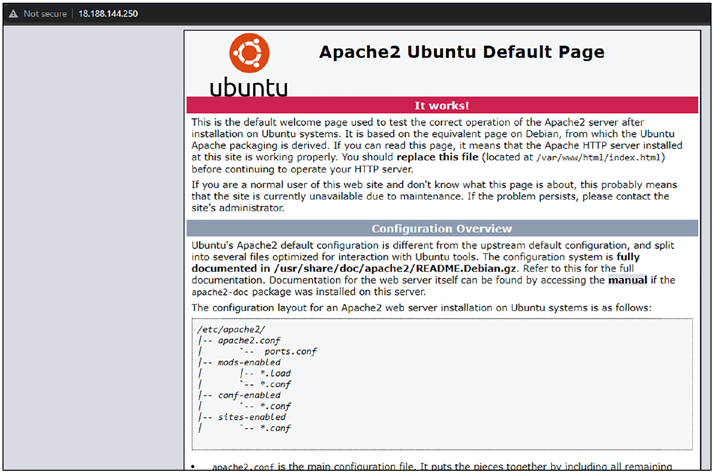The height and width of the screenshot is (473, 714).
Task: Click the Ubuntu circle logo
Action: coord(249,53)
